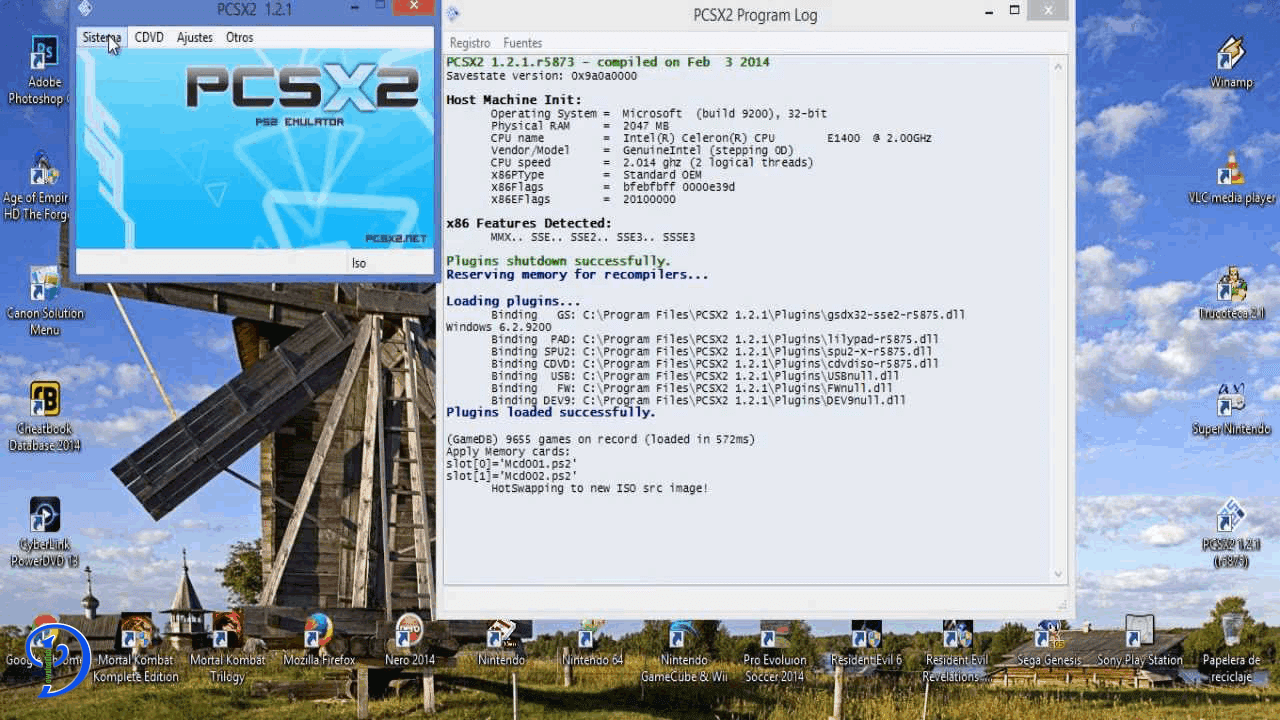Click the Program Log scrollbar up arrow

1059,65
